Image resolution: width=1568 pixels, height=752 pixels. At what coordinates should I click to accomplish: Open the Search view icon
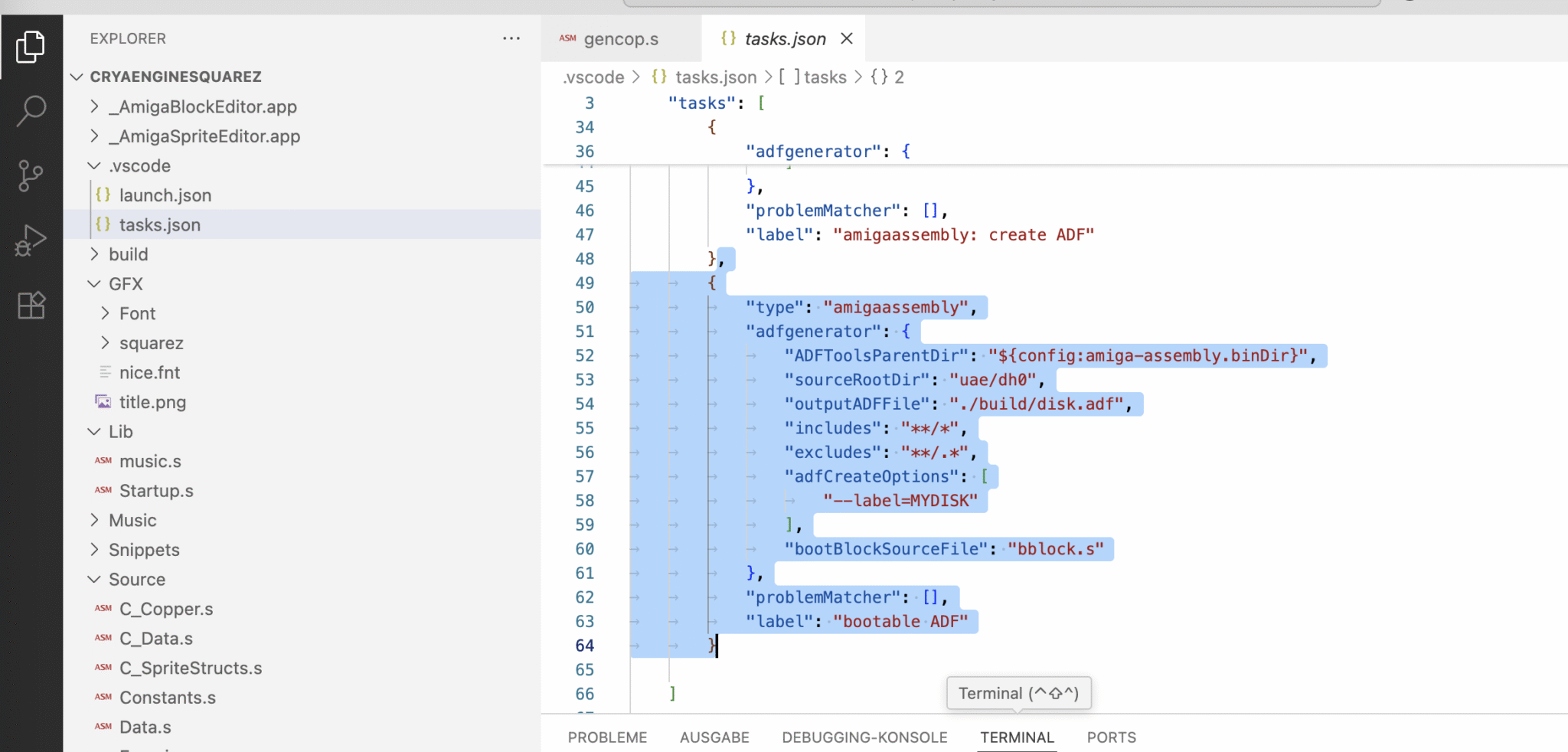tap(31, 111)
